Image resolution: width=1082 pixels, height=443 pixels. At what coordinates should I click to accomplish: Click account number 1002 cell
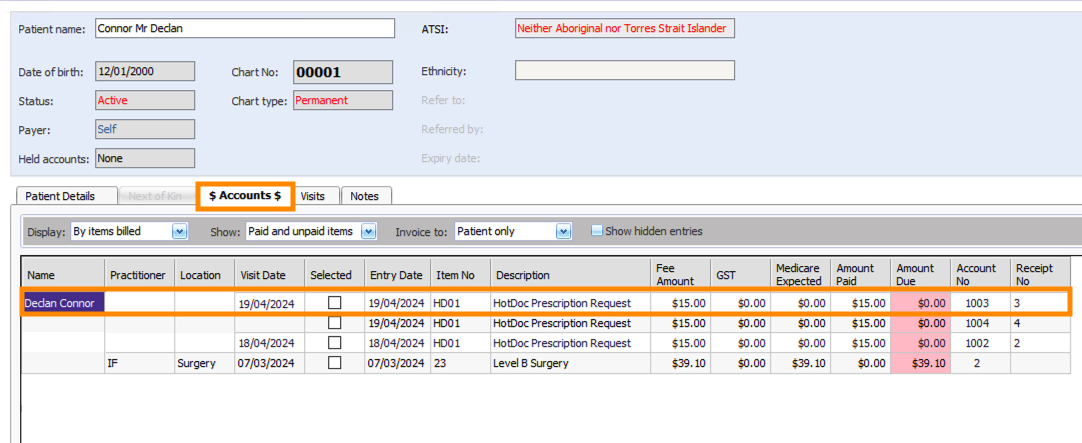tap(980, 343)
